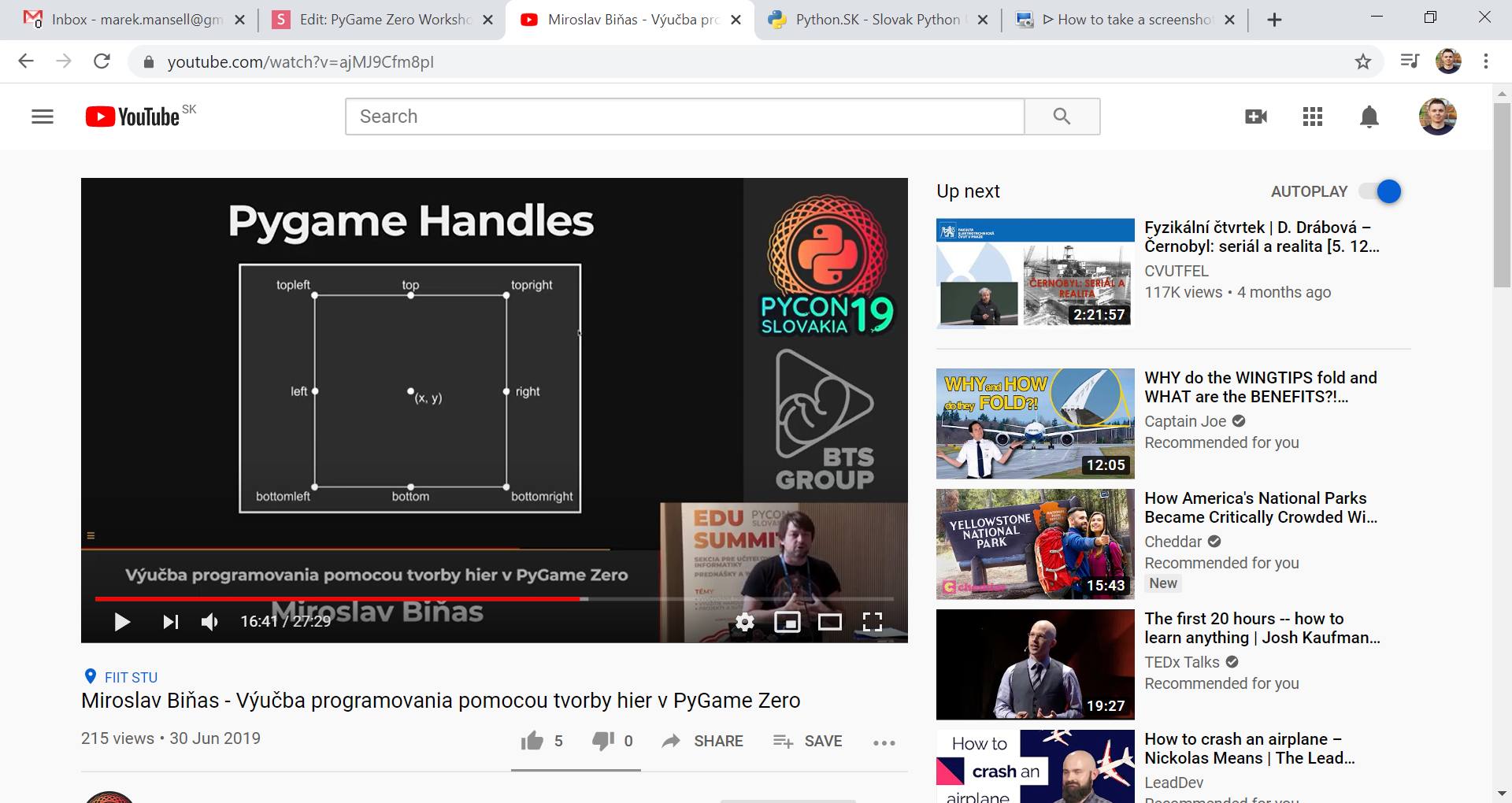This screenshot has width=1512, height=803.
Task: Open the Chrome three-dot menu
Action: pos(1486,61)
